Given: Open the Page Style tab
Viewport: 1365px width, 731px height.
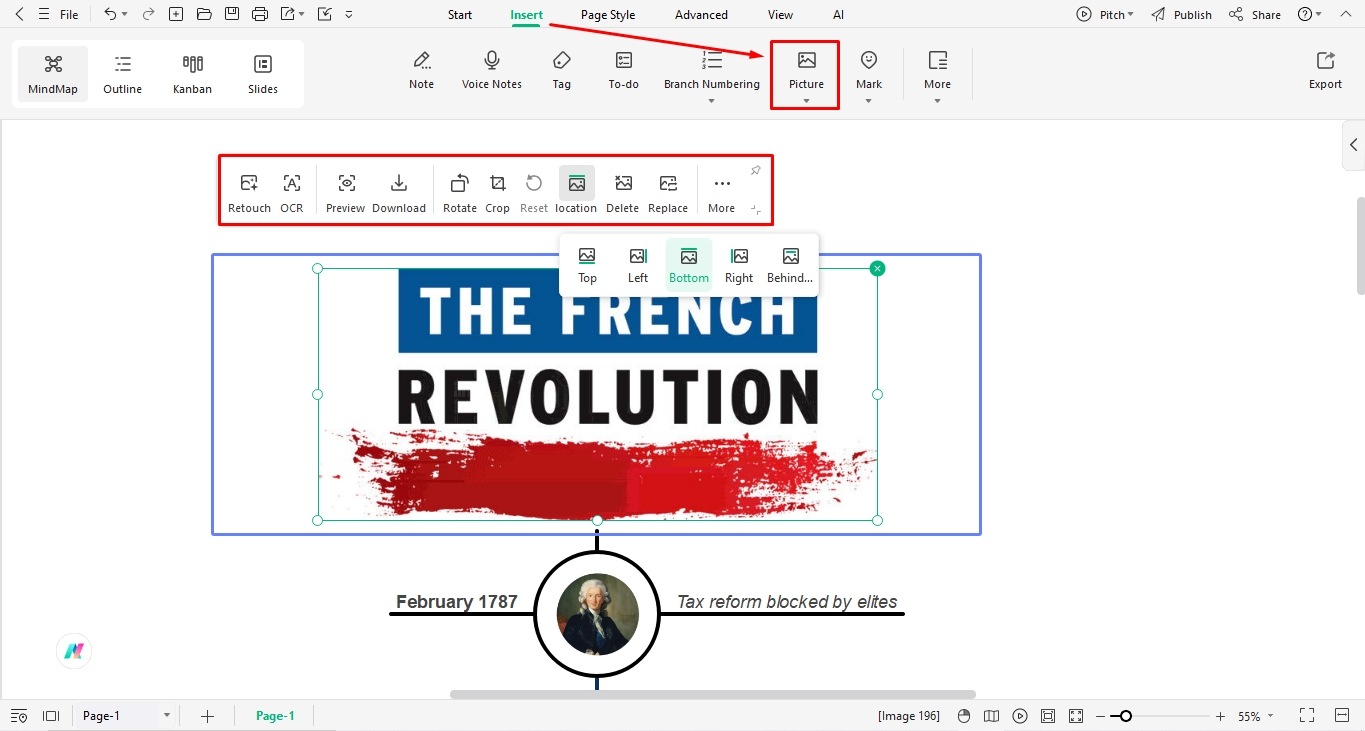Looking at the screenshot, I should click(608, 15).
